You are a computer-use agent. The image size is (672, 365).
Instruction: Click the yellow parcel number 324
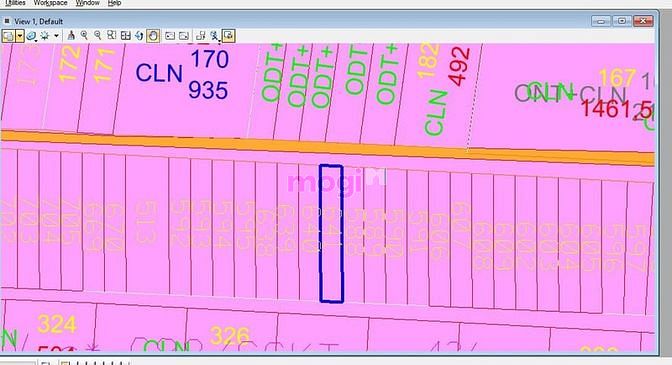[57, 324]
